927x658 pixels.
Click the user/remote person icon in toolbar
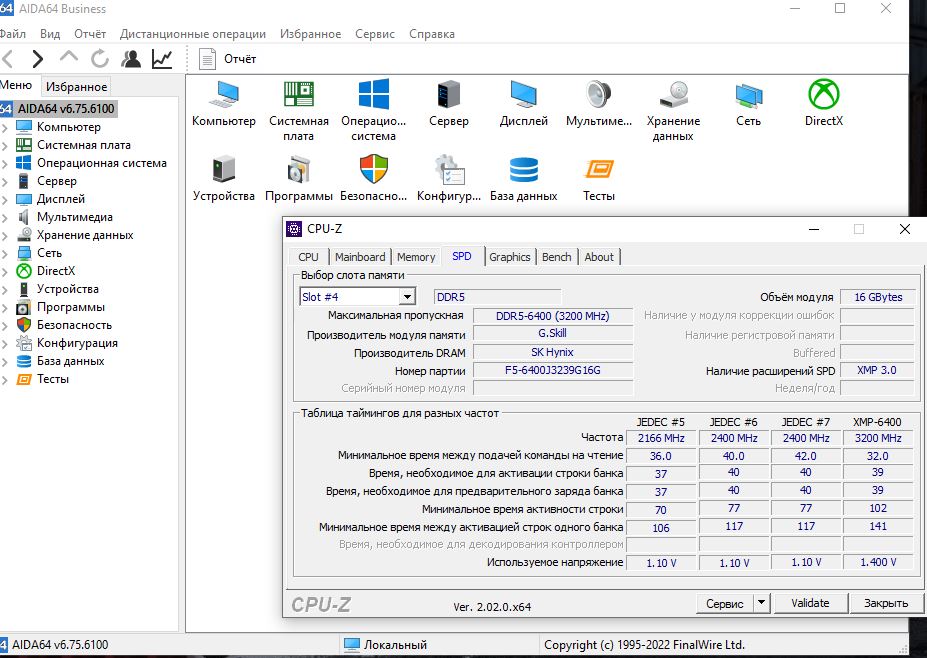click(131, 59)
